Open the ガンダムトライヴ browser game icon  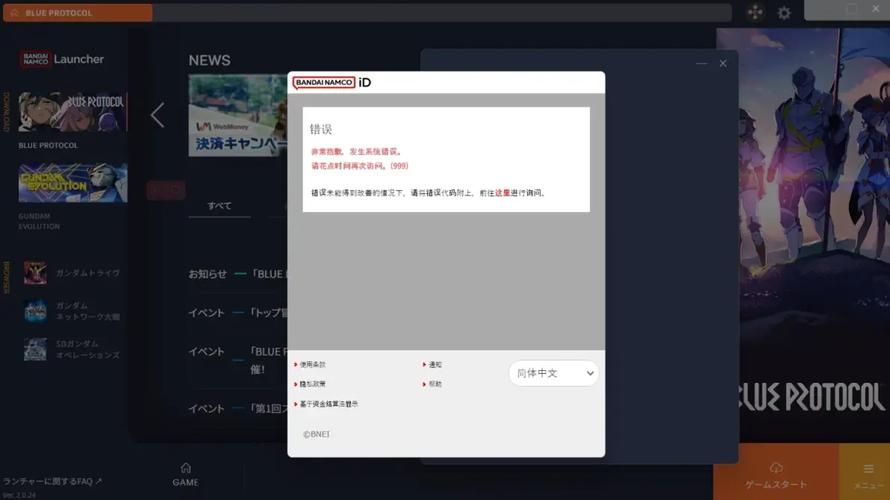[35, 273]
